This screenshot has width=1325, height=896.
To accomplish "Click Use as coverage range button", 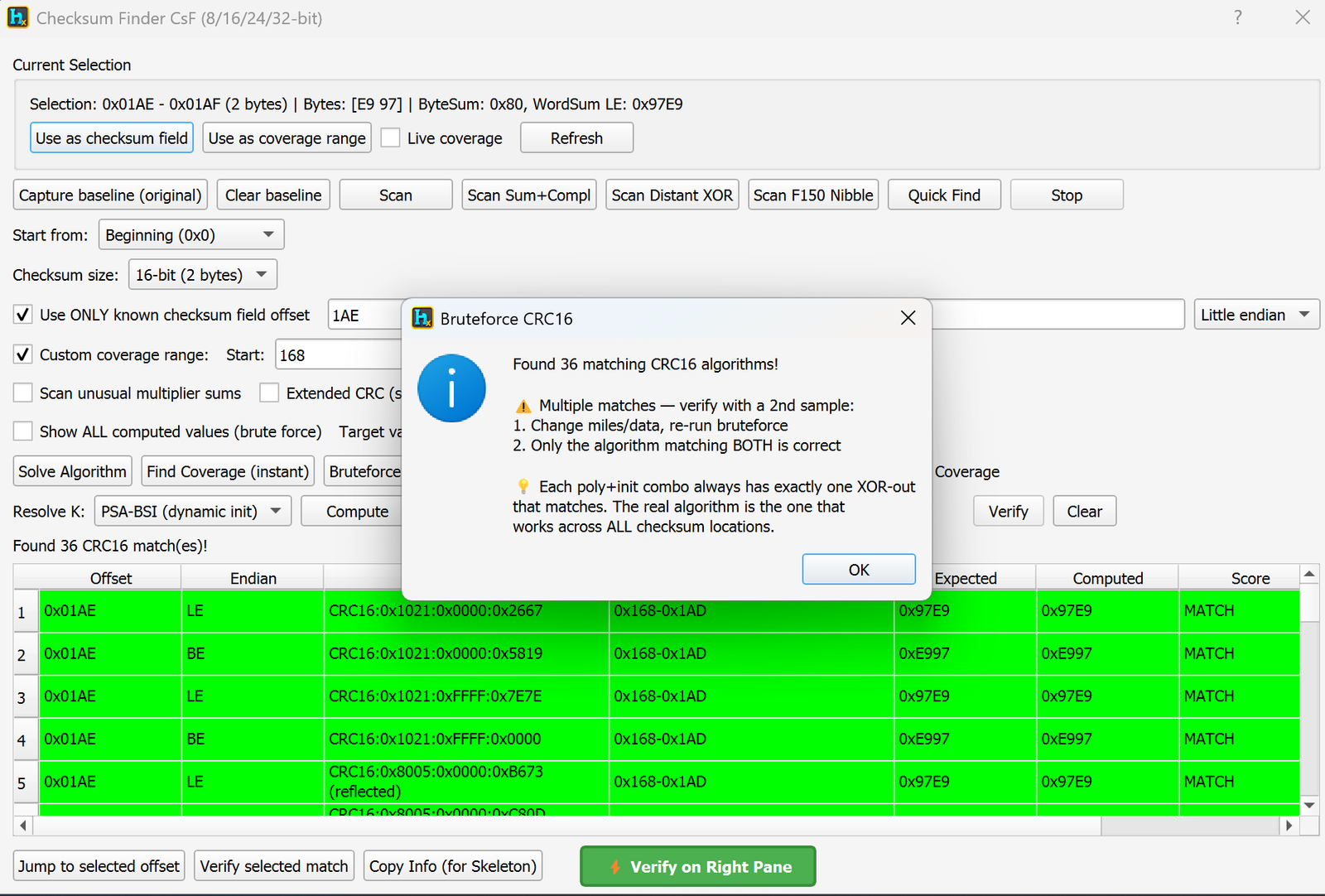I will (x=287, y=138).
